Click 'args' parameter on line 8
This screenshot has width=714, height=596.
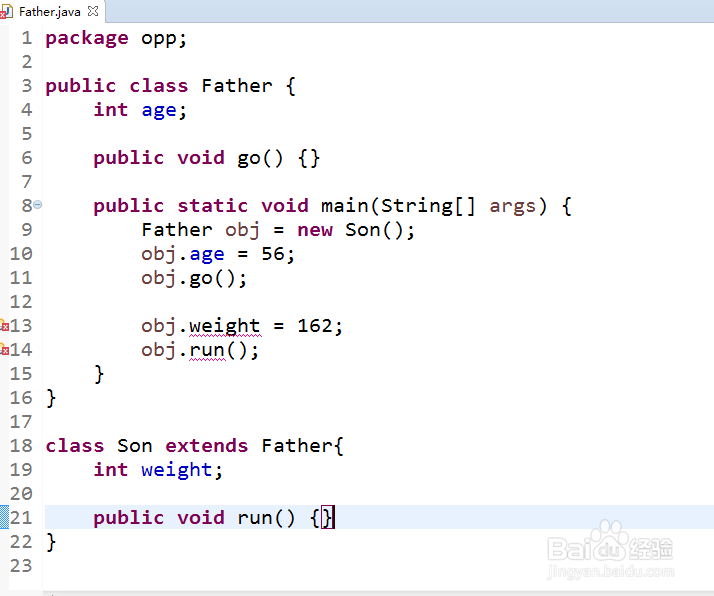point(513,207)
